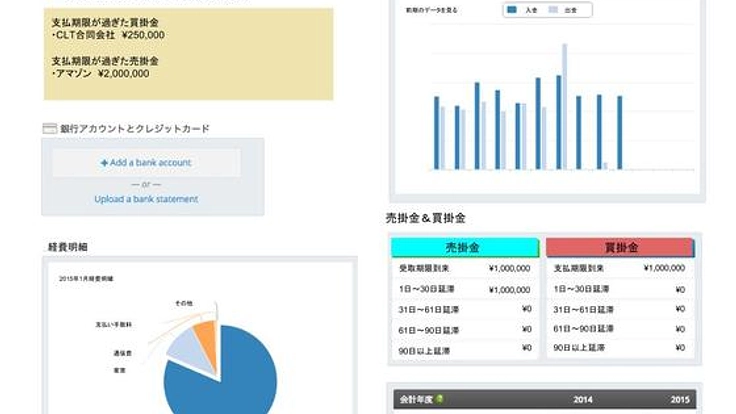
Task: Click the credit card icon beside 銀行アカウントとクレジットカード
Action: [50, 129]
